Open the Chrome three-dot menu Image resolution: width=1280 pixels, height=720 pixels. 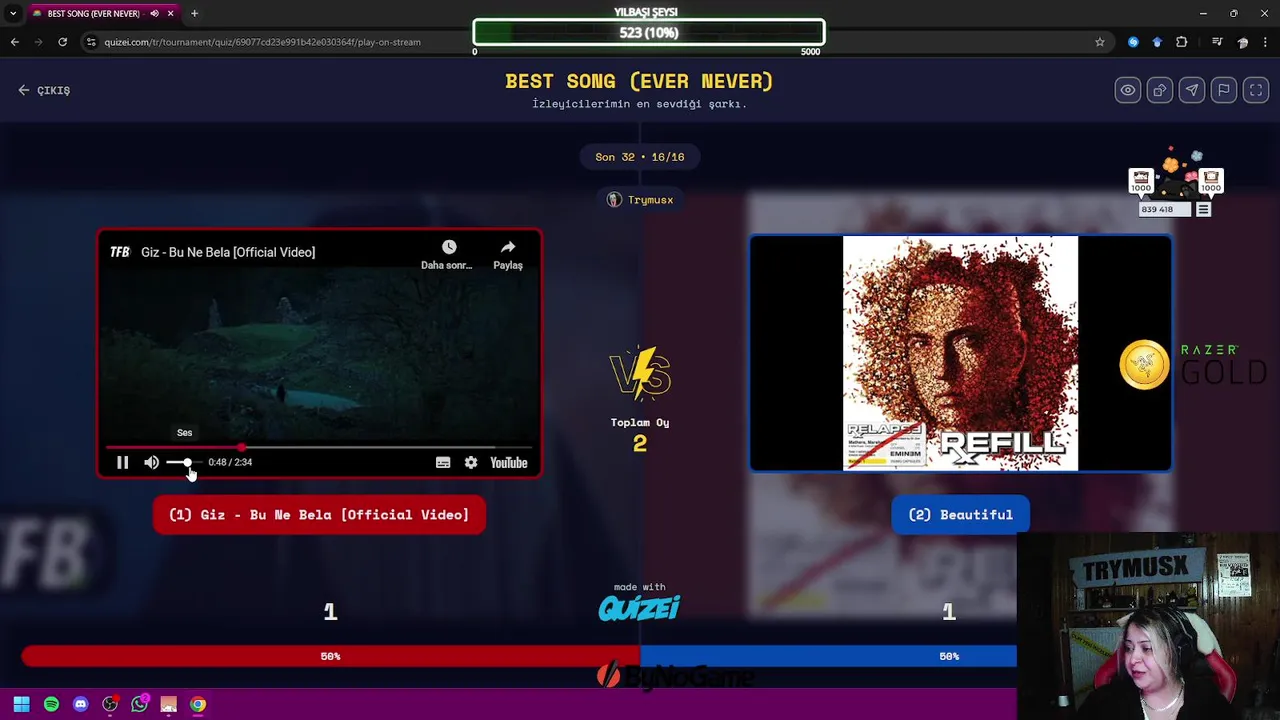click(x=1266, y=42)
